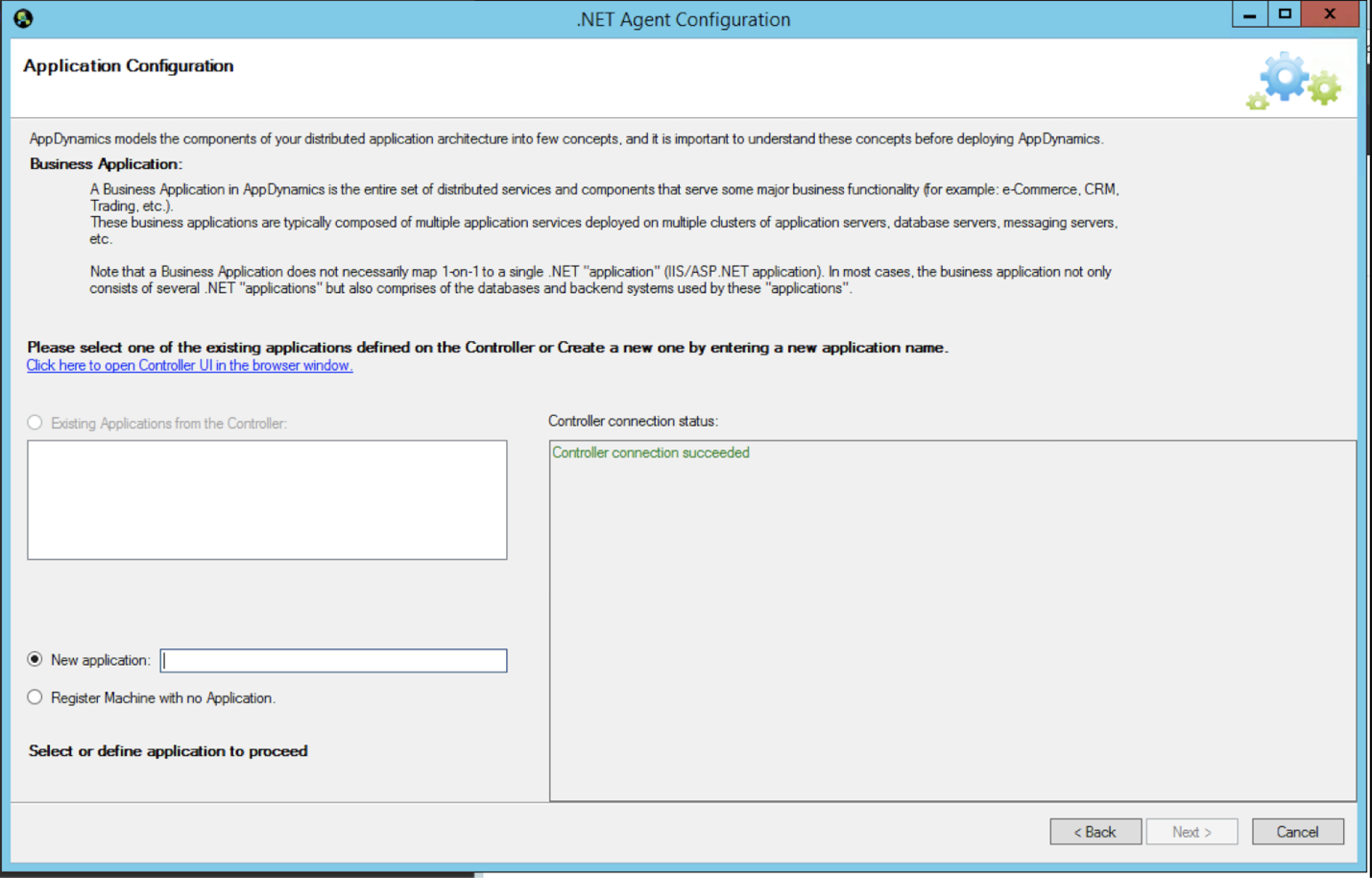The height and width of the screenshot is (878, 1372).
Task: Click the .NET Agent Configuration title bar text
Action: click(683, 19)
